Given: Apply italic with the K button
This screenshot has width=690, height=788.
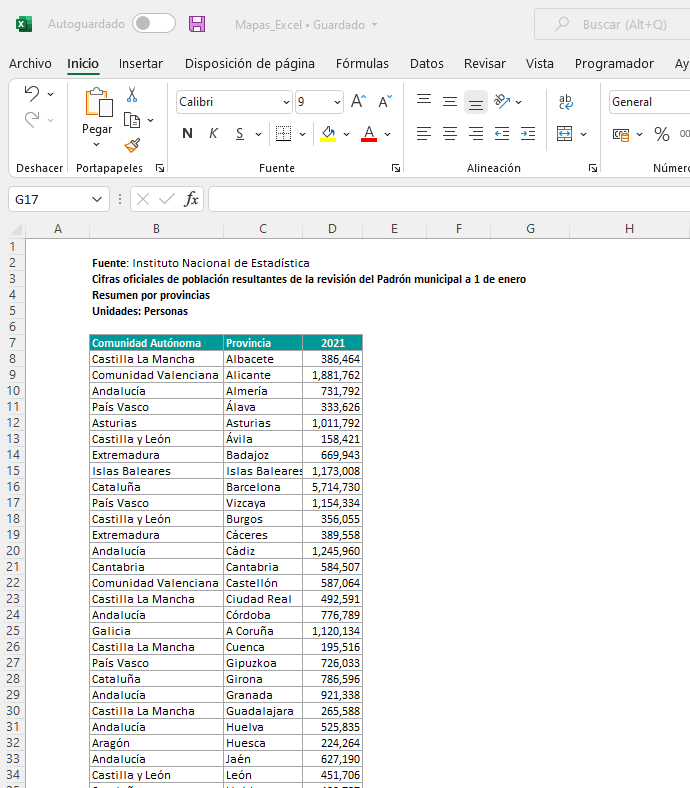Looking at the screenshot, I should pos(213,134).
